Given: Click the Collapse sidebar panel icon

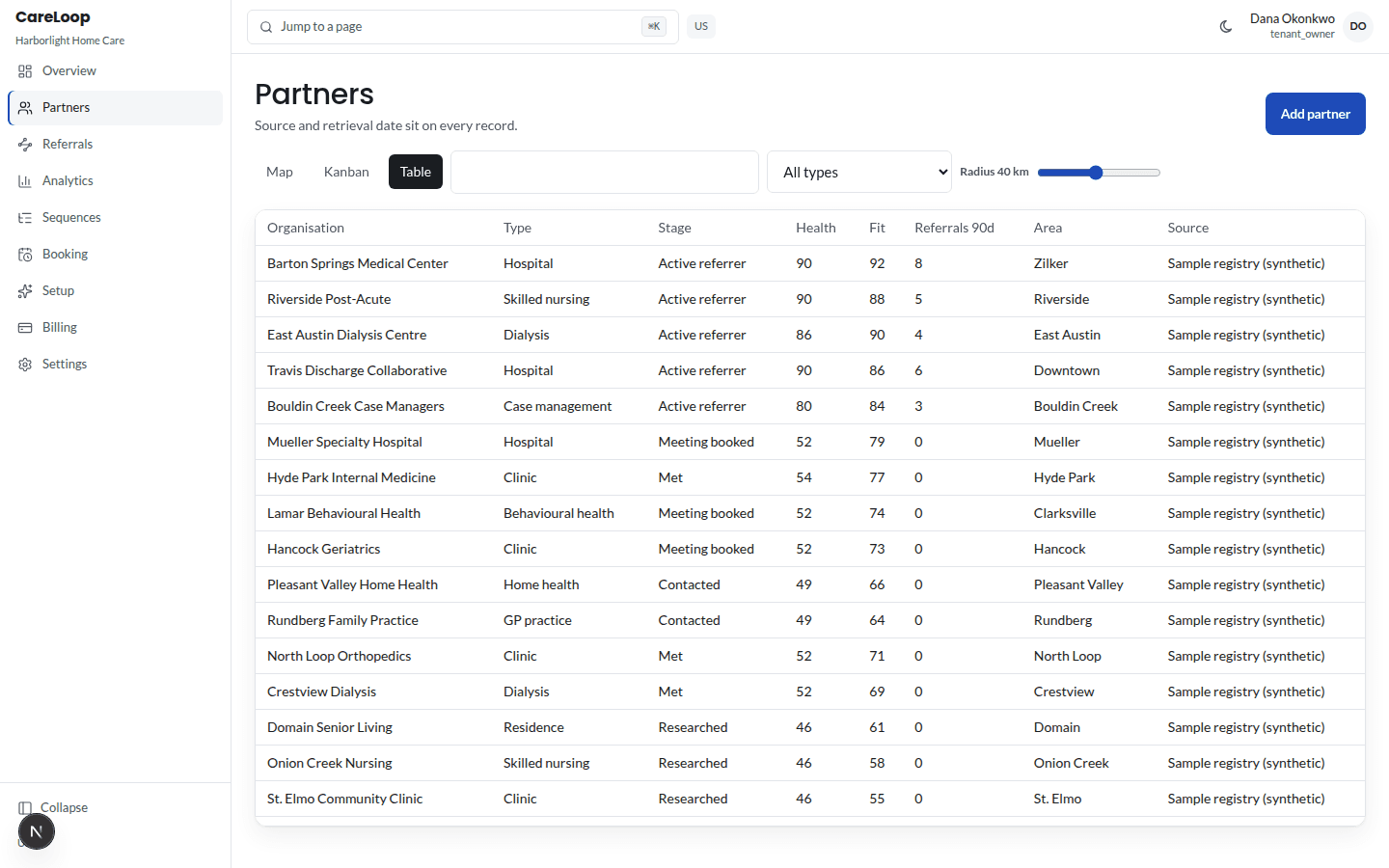Looking at the screenshot, I should [x=25, y=808].
